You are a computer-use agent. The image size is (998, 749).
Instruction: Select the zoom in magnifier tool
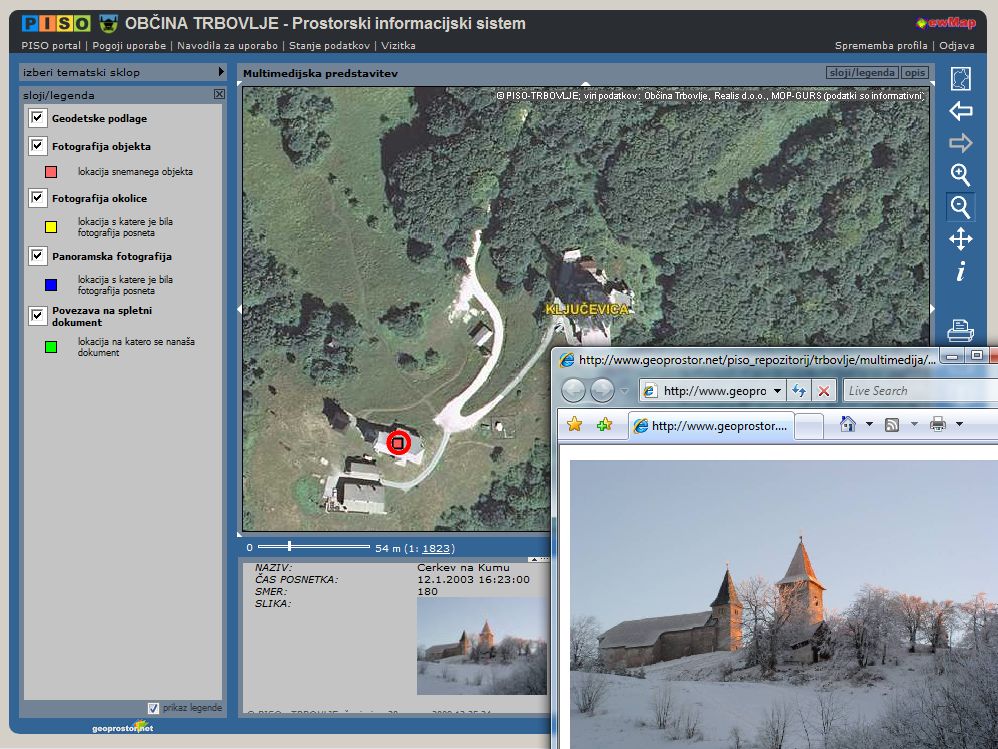(960, 175)
